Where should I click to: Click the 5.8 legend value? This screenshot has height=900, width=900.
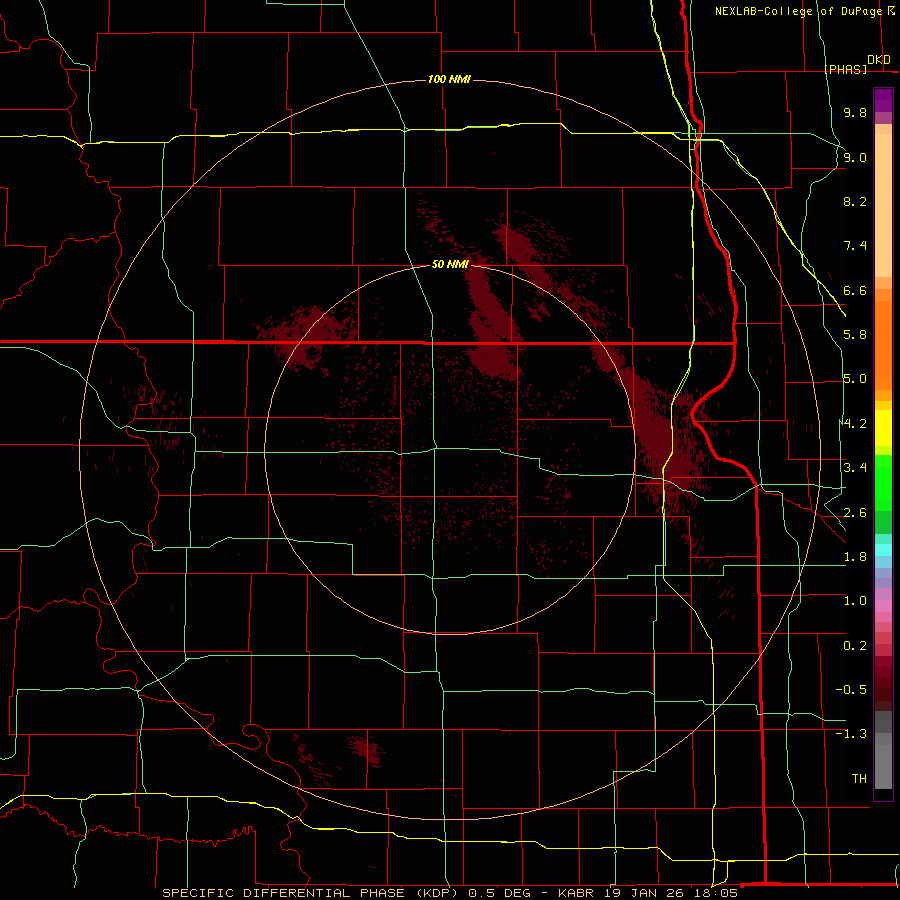click(855, 335)
